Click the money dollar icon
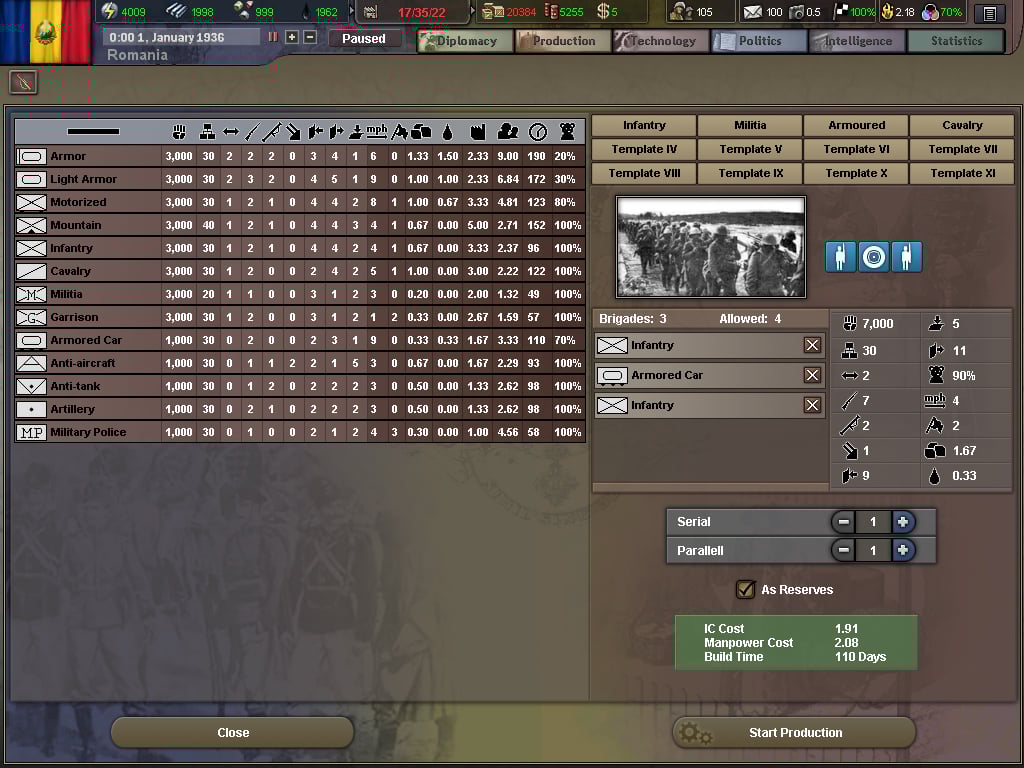Screen dimensions: 1024x768 coord(603,11)
